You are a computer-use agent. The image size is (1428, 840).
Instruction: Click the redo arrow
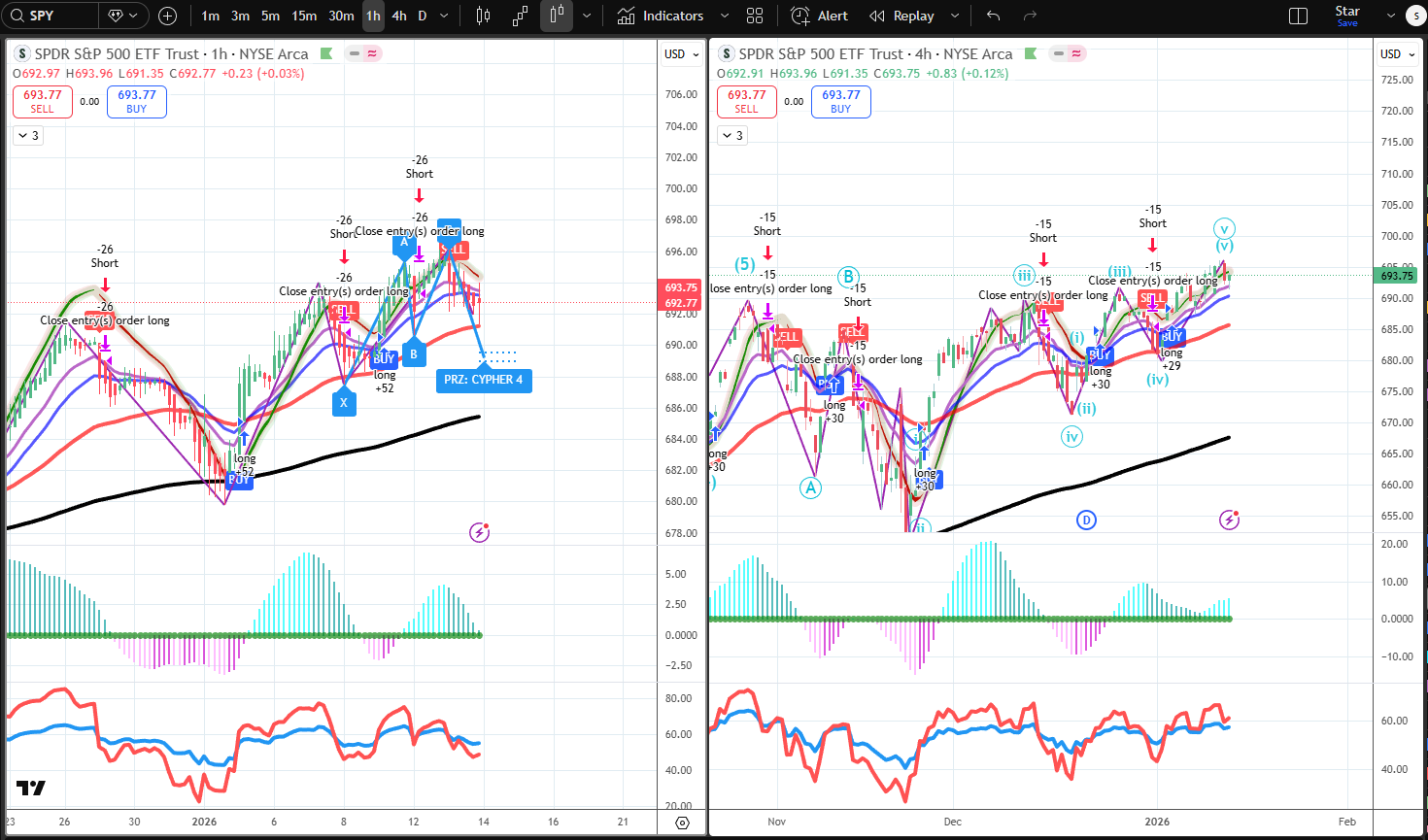(x=1030, y=16)
